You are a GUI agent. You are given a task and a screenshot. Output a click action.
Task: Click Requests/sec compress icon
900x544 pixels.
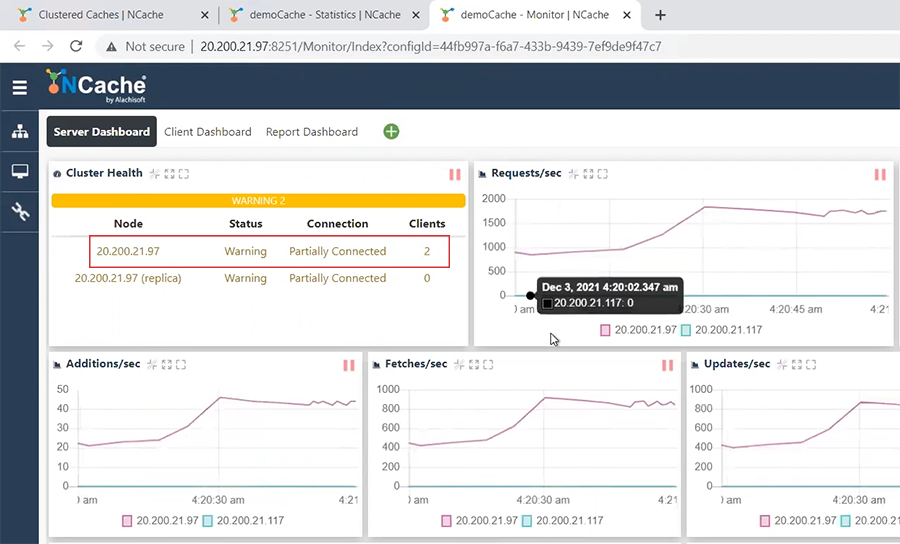574,173
